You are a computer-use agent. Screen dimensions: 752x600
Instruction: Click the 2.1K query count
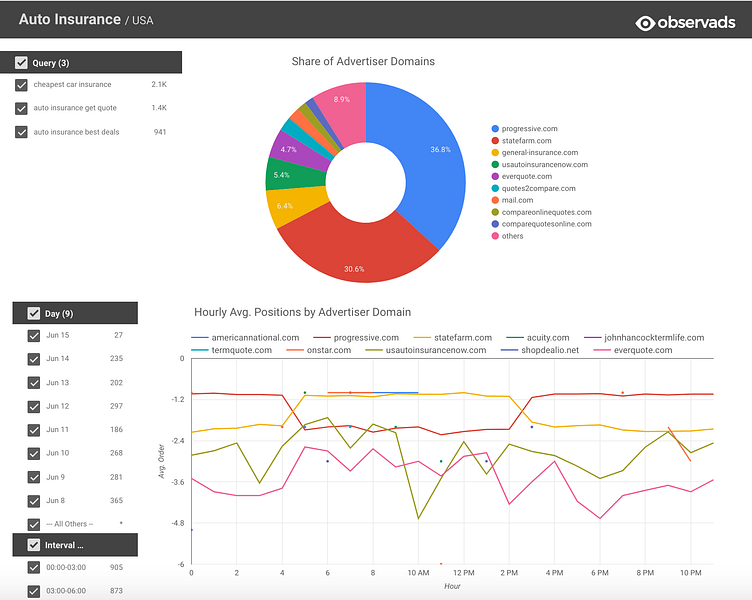coord(159,84)
